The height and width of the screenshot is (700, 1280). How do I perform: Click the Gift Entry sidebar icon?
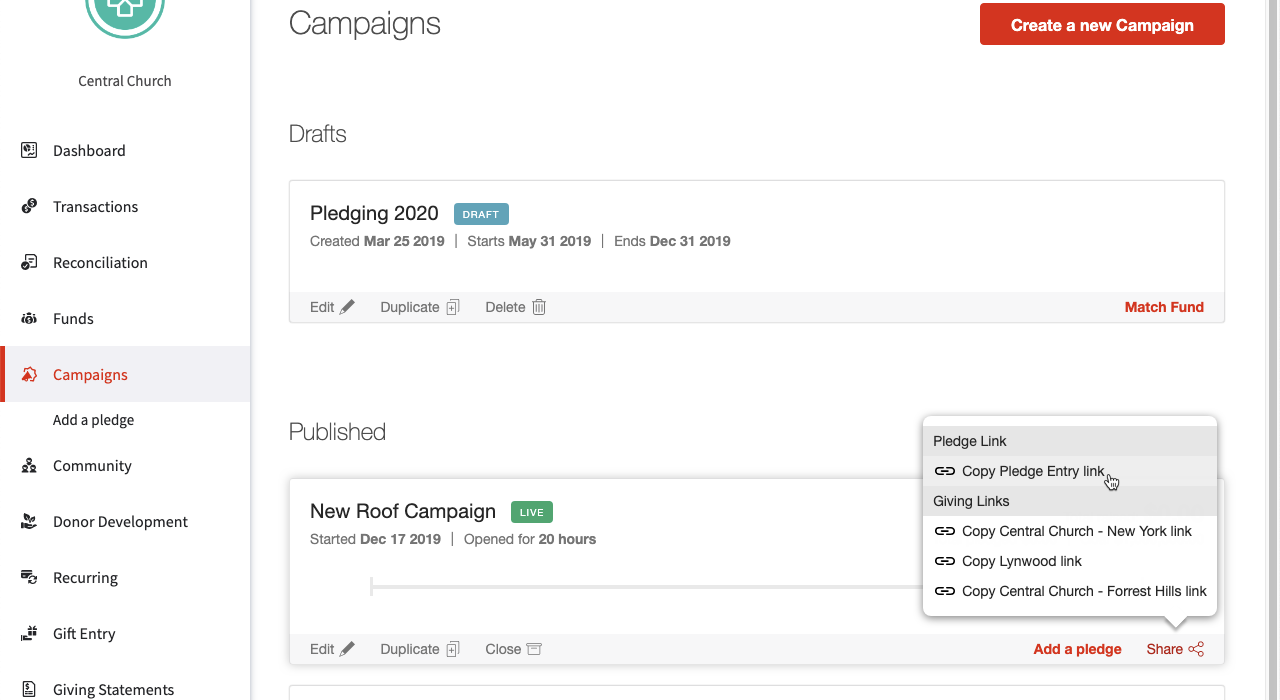coord(29,634)
